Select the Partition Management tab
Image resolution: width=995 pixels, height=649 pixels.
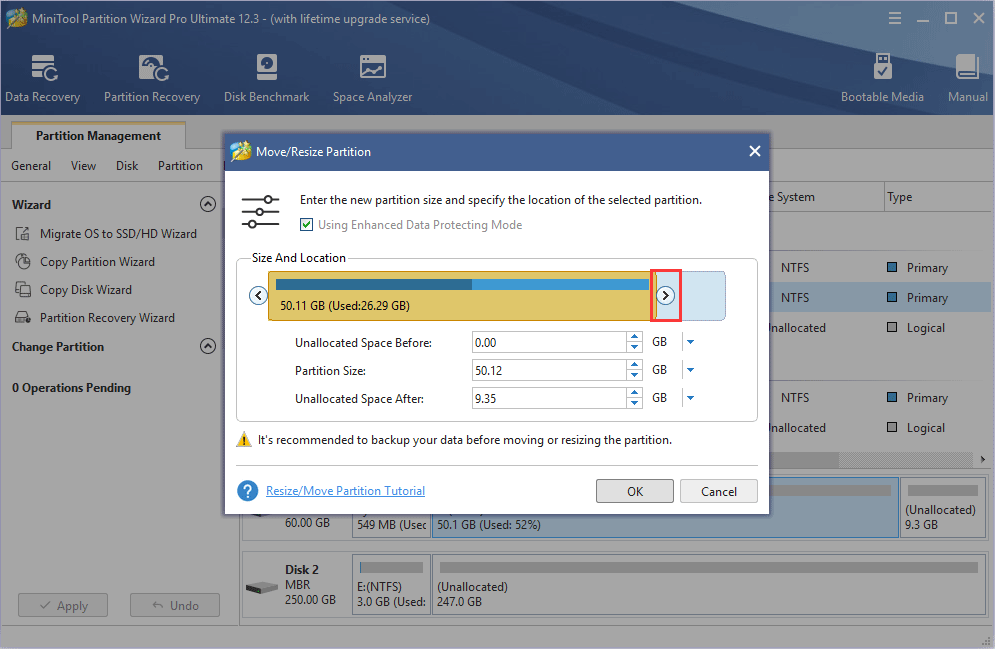(98, 136)
